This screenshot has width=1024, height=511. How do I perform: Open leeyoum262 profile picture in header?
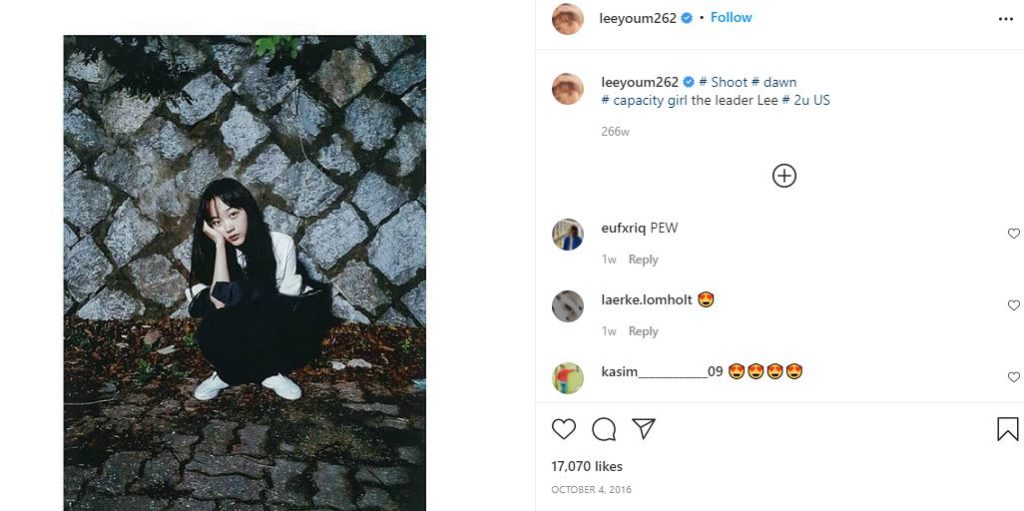pyautogui.click(x=568, y=19)
